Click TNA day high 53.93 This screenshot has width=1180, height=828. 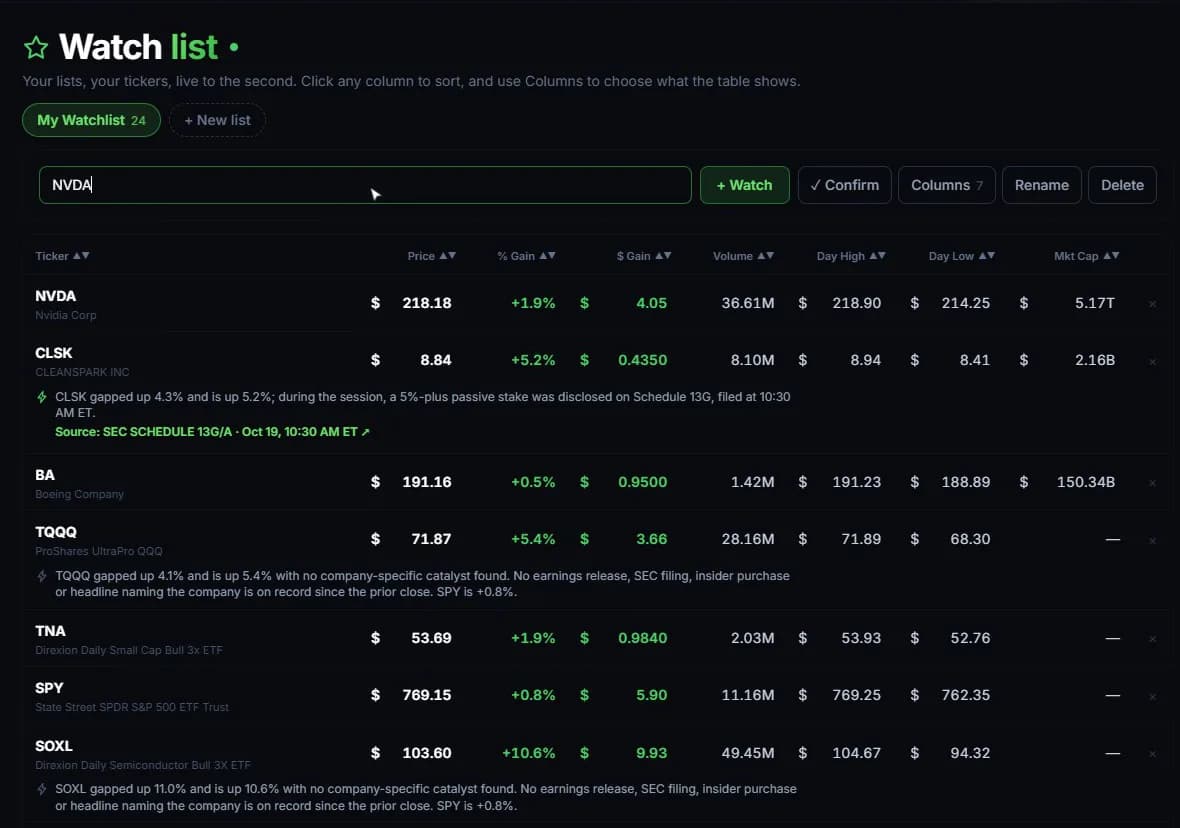[861, 638]
